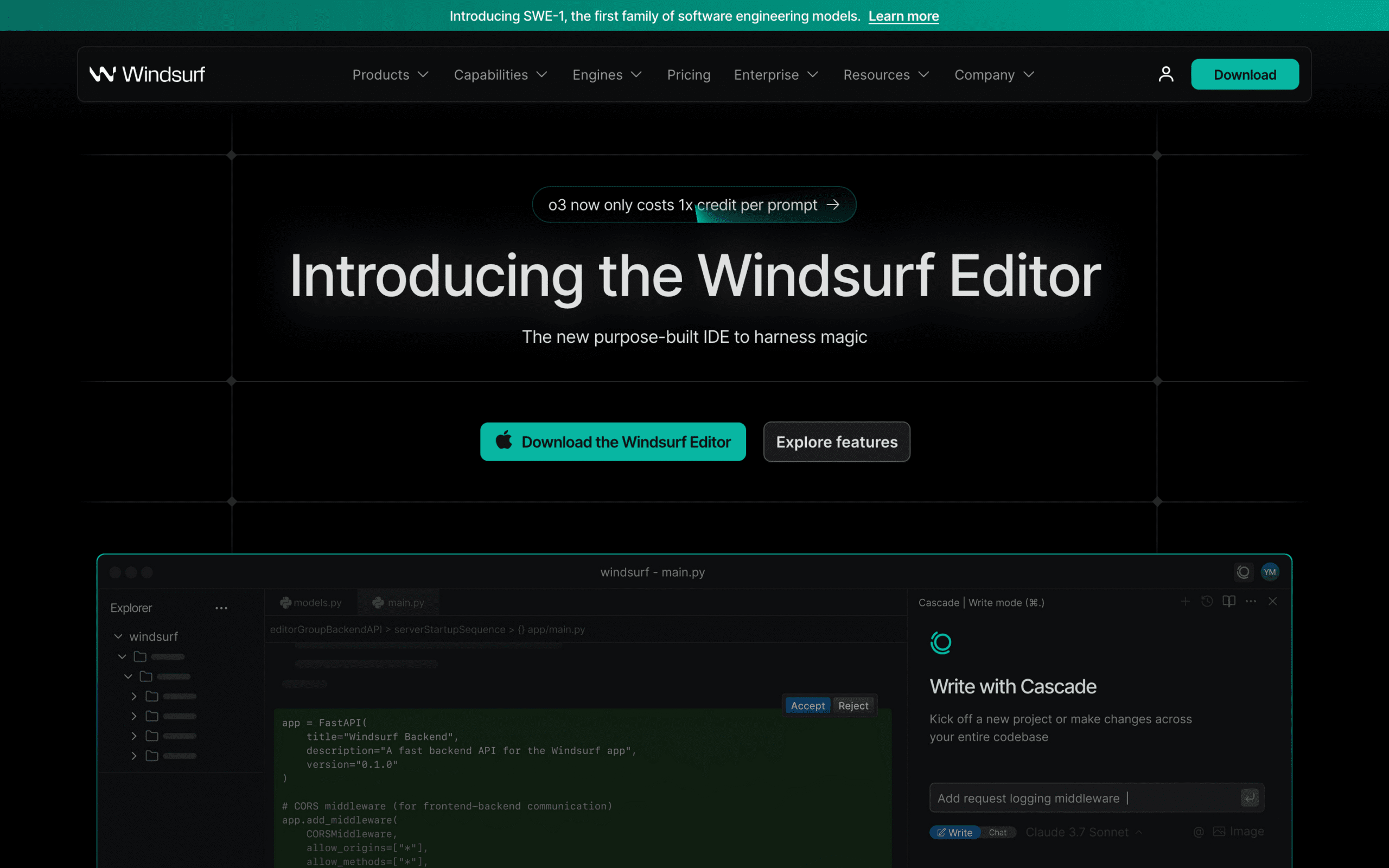Focus the Add request logging middleware input

coord(1096,797)
